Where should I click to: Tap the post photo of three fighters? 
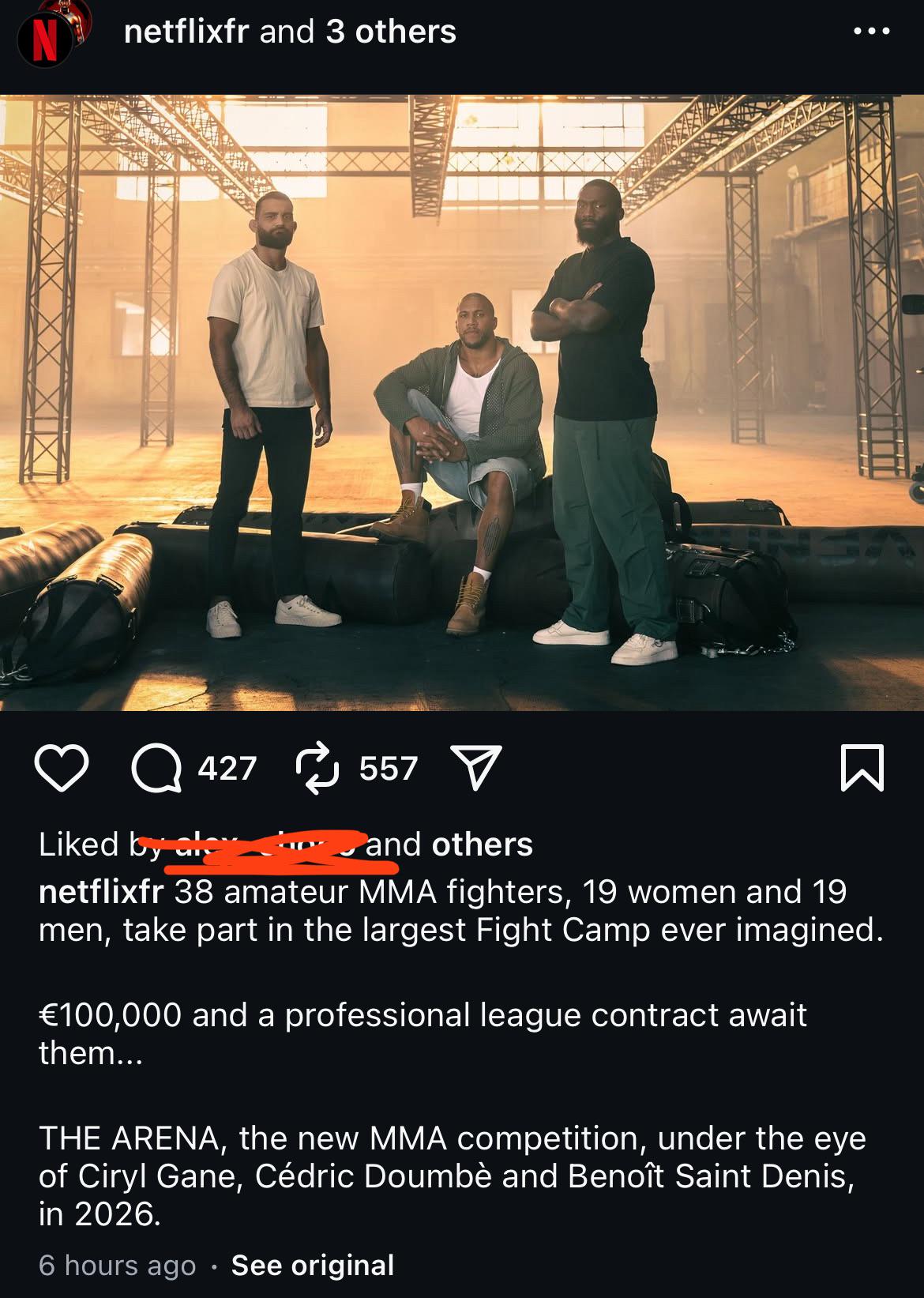tap(462, 403)
